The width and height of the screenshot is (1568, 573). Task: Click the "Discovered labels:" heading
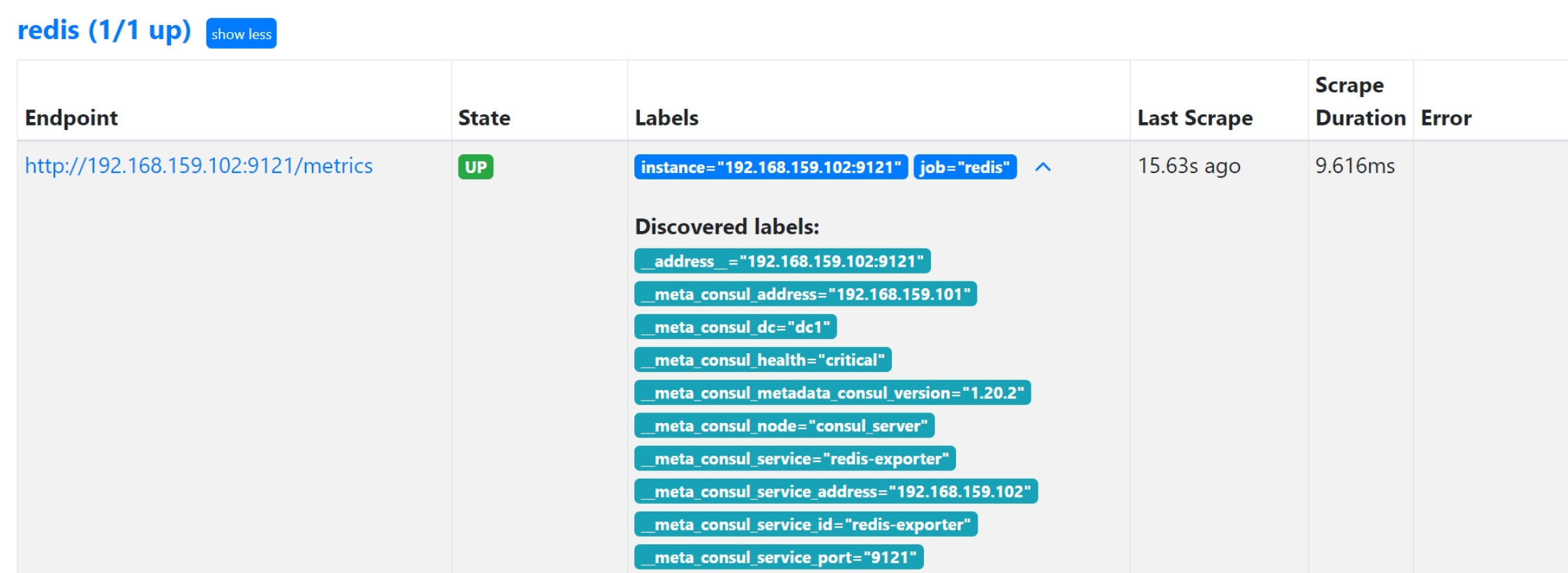726,226
